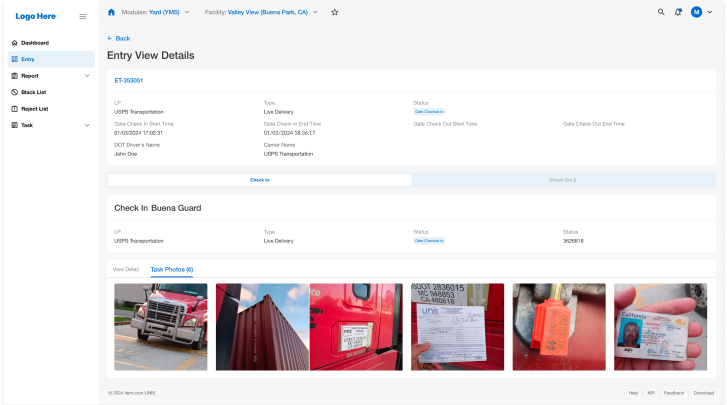
Task: Click the Feedback footer link
Action: 674,393
